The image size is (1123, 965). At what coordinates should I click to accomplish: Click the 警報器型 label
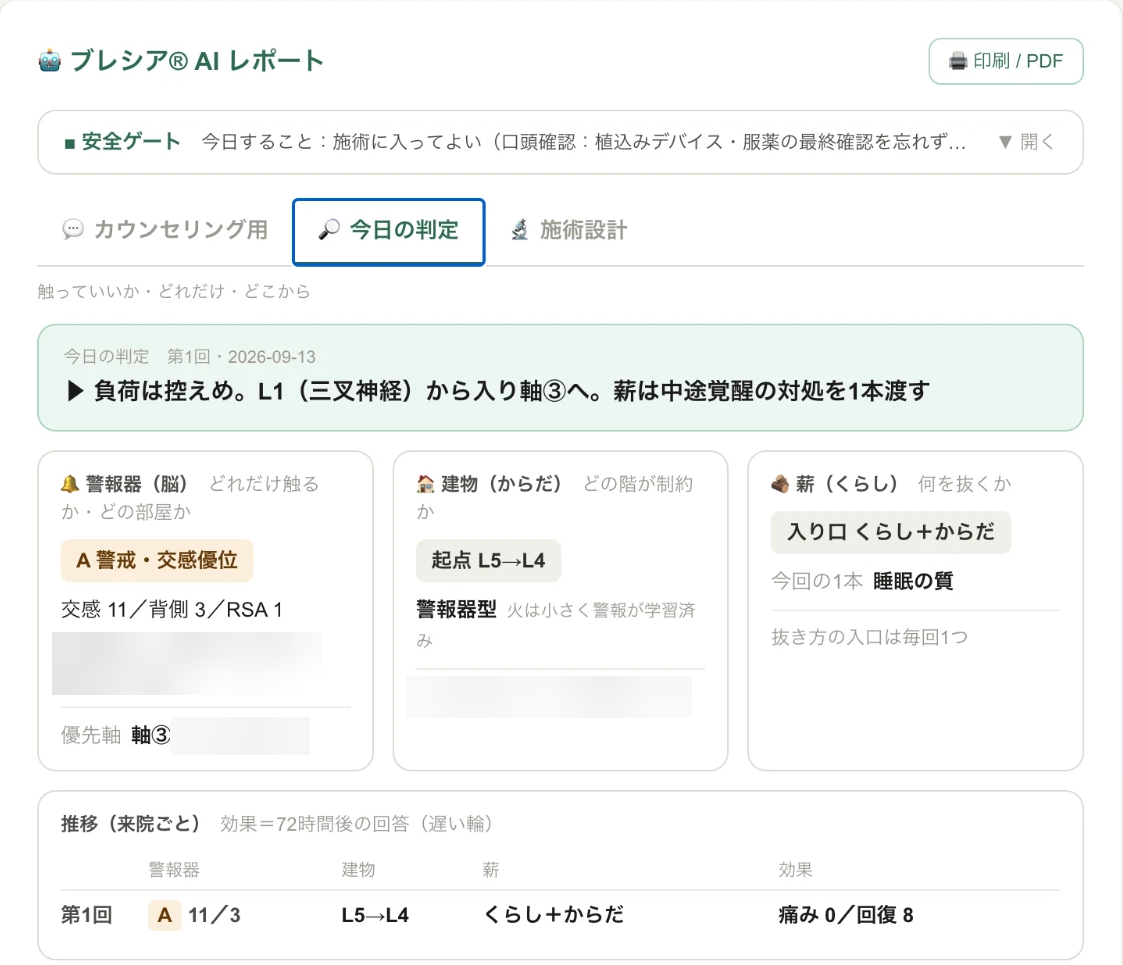point(456,610)
